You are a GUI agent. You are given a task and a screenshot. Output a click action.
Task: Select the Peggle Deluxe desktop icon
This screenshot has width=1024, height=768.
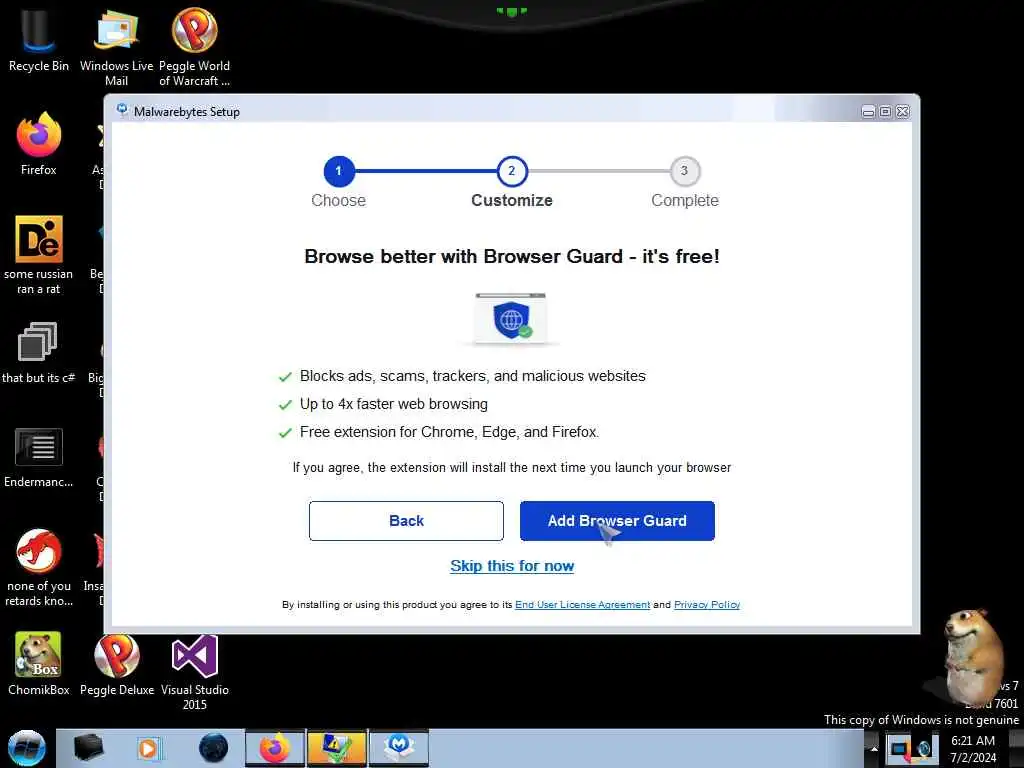pos(117,664)
